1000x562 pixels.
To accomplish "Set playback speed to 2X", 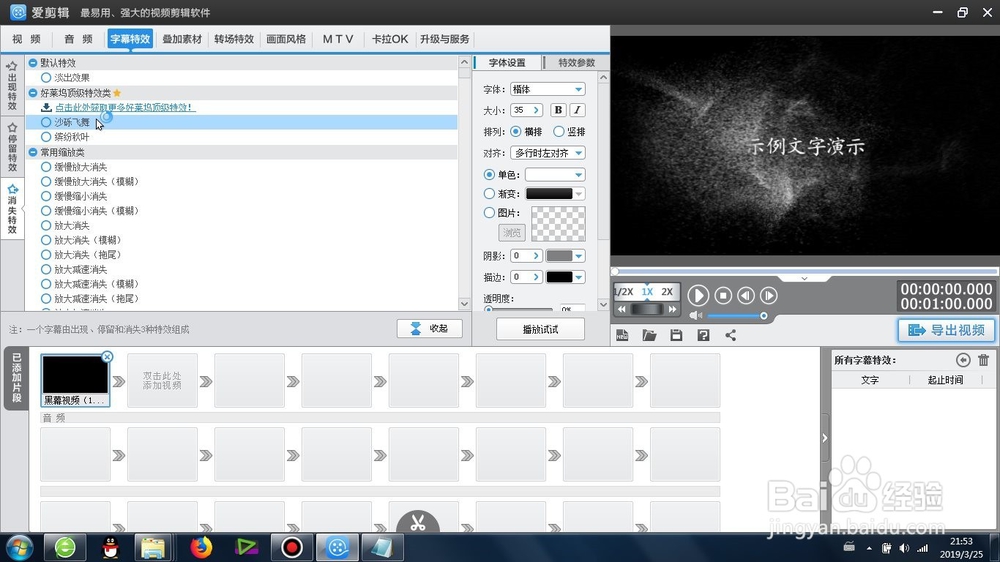I will [667, 292].
